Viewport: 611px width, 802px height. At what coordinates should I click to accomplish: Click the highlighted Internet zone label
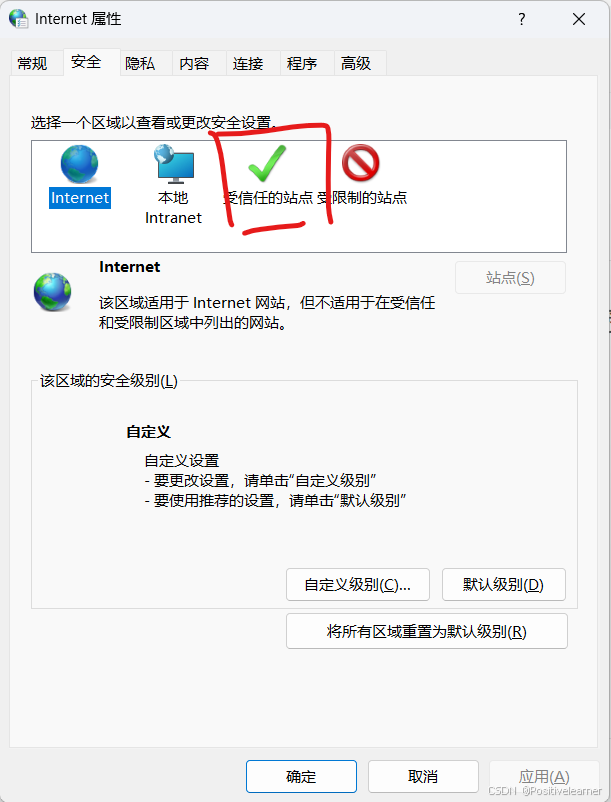click(x=80, y=198)
